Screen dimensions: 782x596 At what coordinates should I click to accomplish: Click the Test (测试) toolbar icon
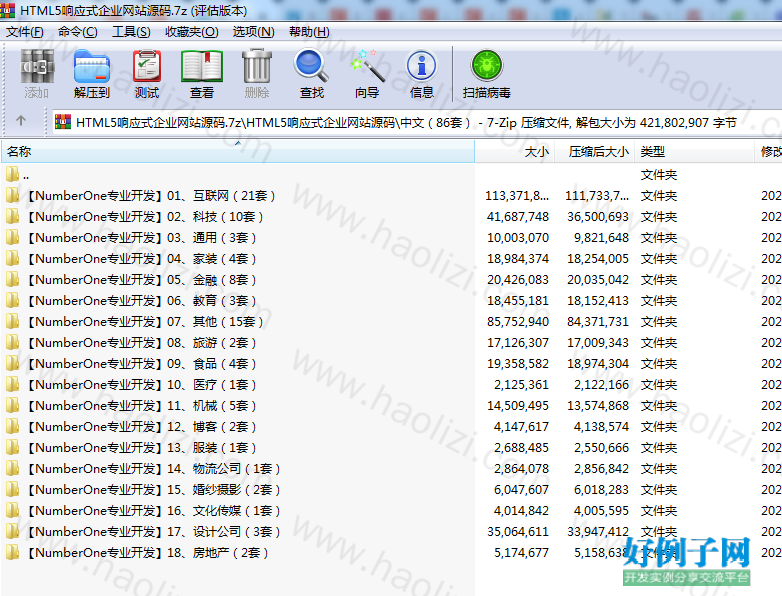click(x=147, y=66)
